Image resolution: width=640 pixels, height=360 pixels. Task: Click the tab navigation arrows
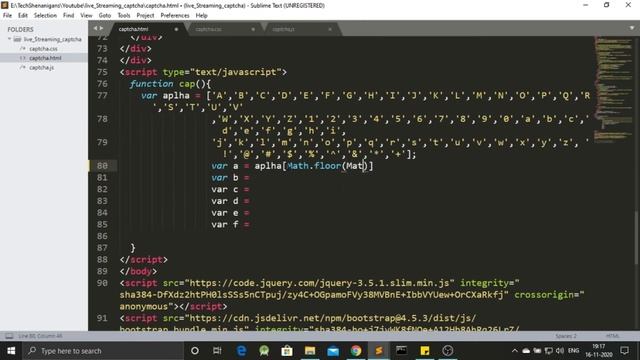point(98,28)
